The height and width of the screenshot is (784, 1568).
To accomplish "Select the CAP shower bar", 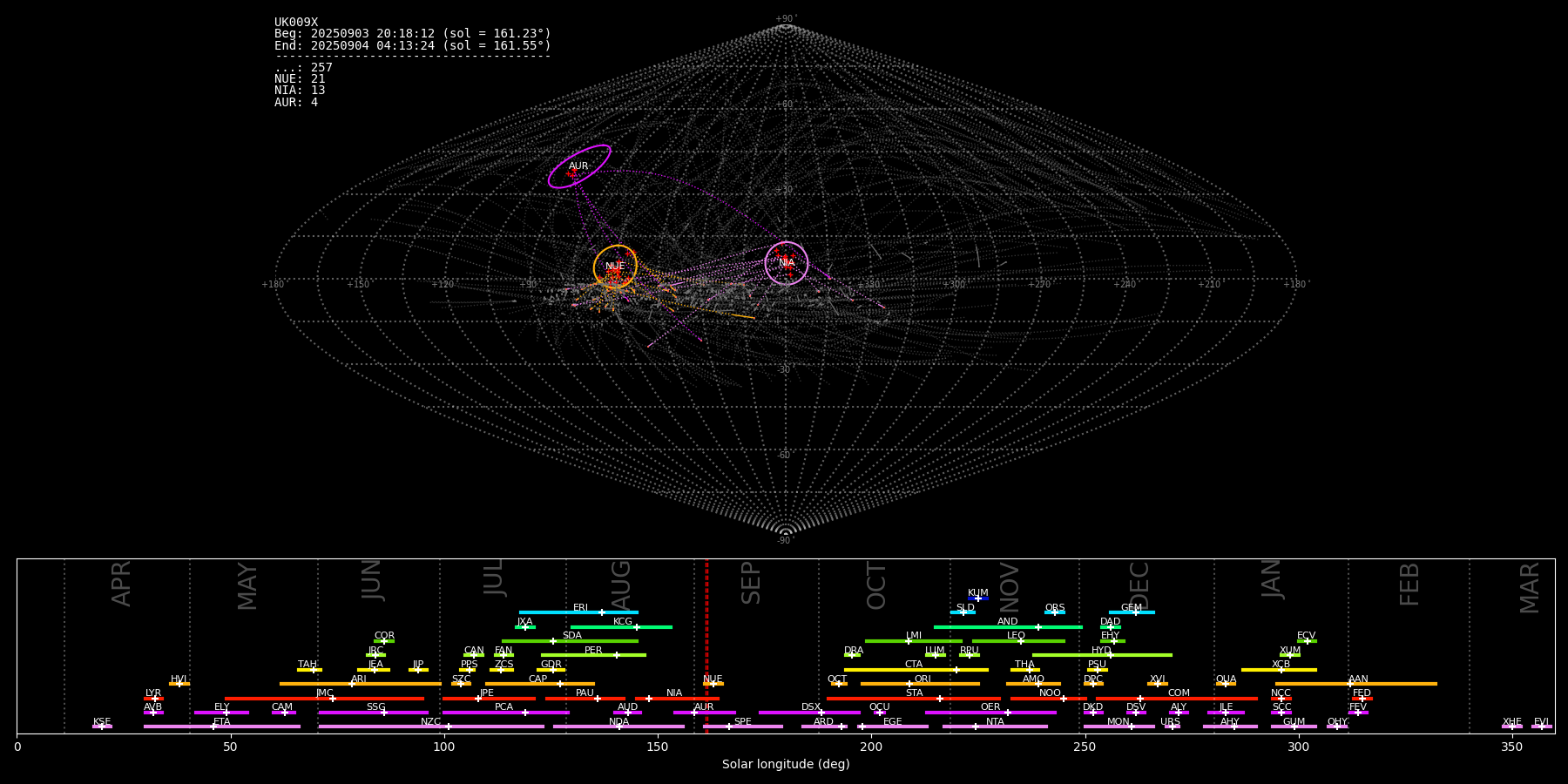I will 540,684.
